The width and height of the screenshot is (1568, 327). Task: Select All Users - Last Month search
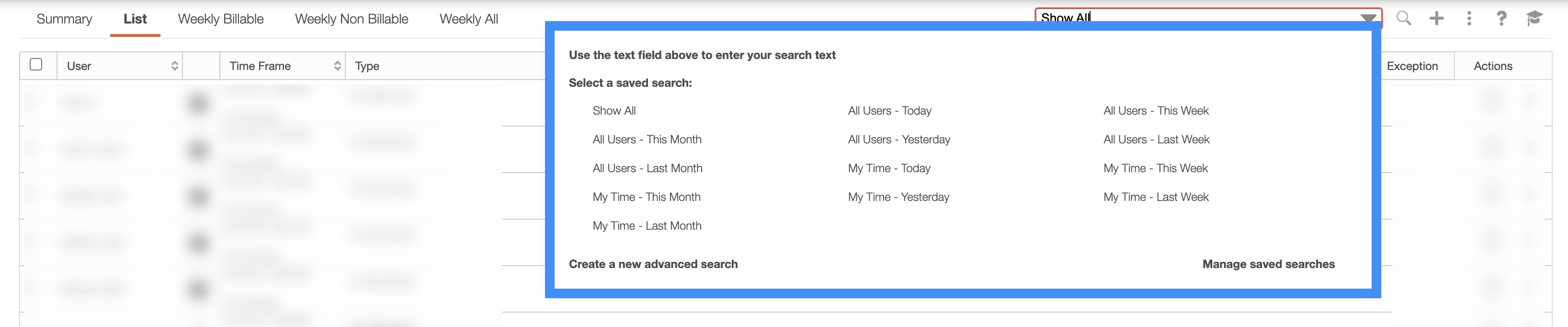[x=647, y=168]
